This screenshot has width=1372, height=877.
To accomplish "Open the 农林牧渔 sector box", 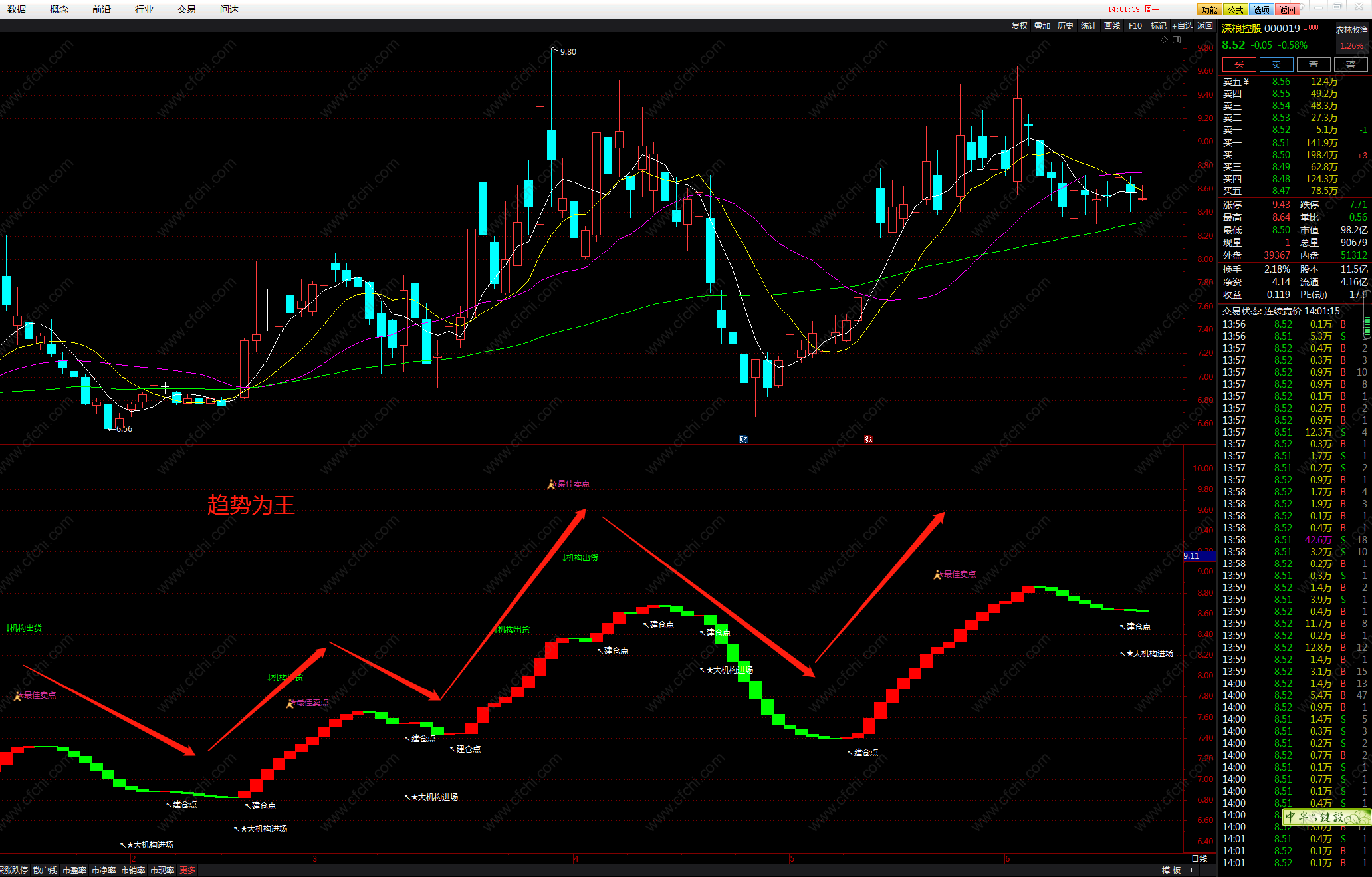I will pyautogui.click(x=1351, y=30).
